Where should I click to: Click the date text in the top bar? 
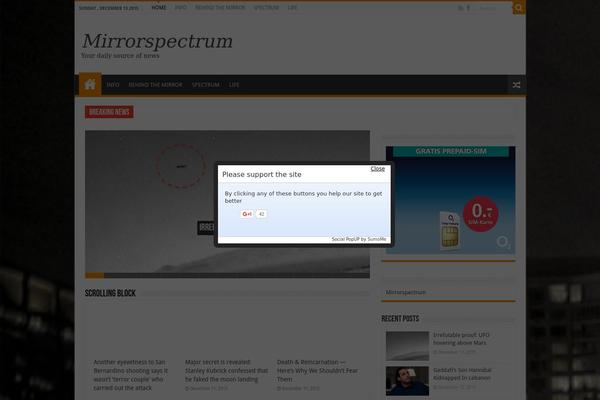click(109, 8)
